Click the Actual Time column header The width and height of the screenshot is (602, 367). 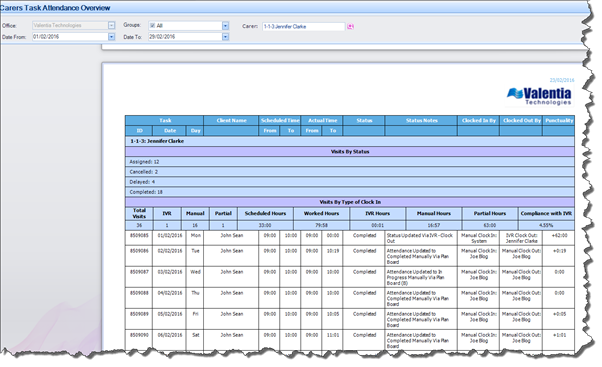tap(322, 121)
